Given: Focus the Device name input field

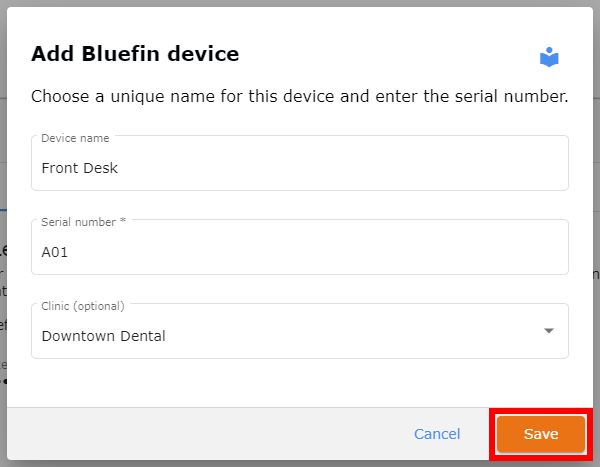Looking at the screenshot, I should click(x=300, y=163).
